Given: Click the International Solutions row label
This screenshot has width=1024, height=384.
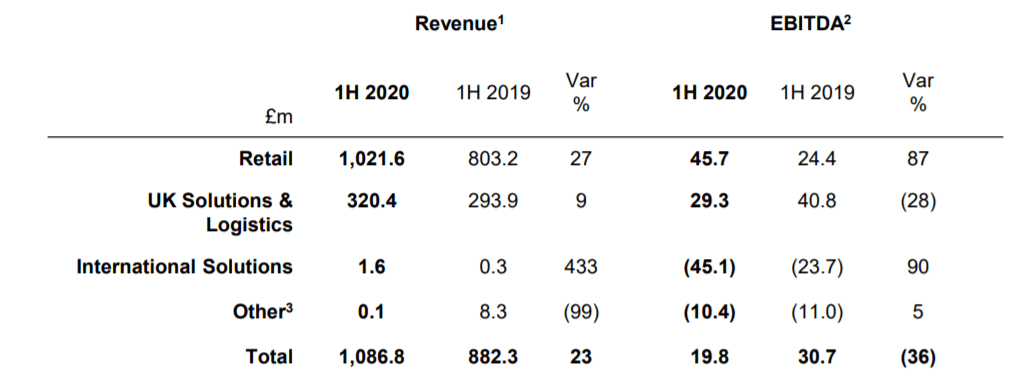Looking at the screenshot, I should click(185, 267).
